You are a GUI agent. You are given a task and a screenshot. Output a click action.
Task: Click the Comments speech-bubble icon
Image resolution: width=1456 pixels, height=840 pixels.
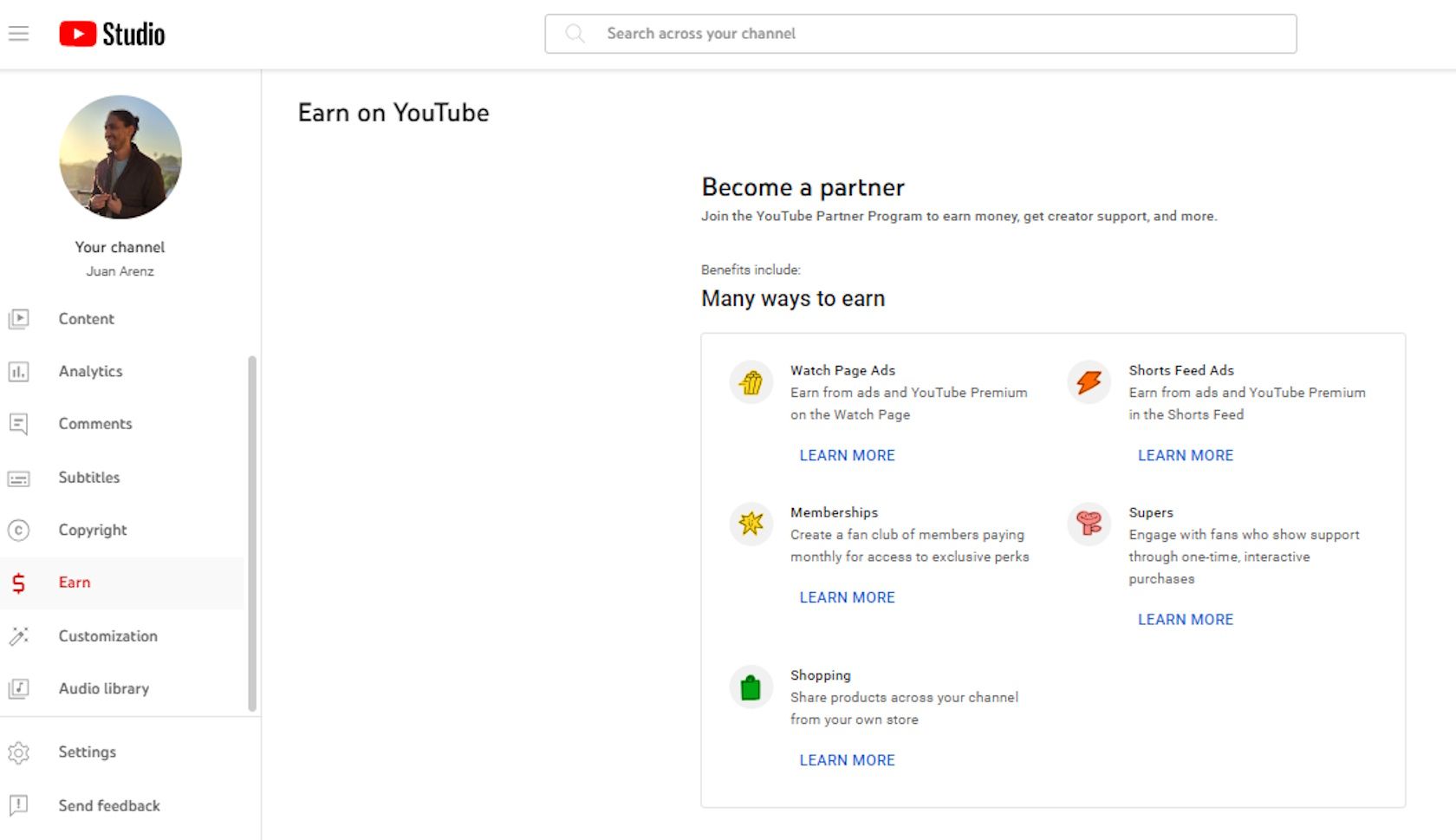pos(19,424)
